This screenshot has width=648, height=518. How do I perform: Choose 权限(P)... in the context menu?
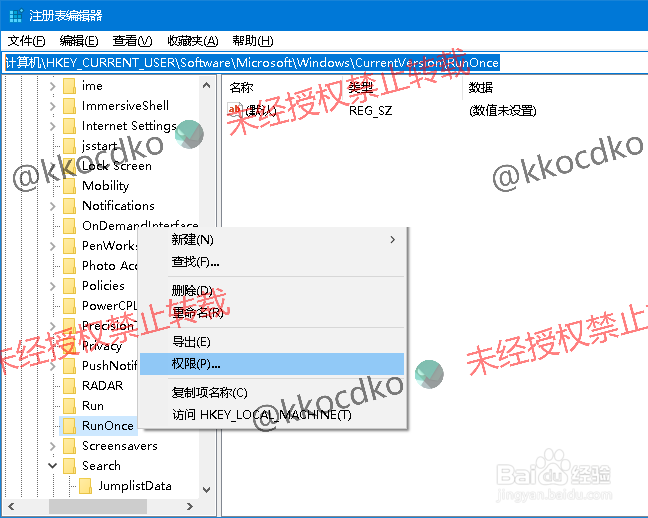coord(272,364)
